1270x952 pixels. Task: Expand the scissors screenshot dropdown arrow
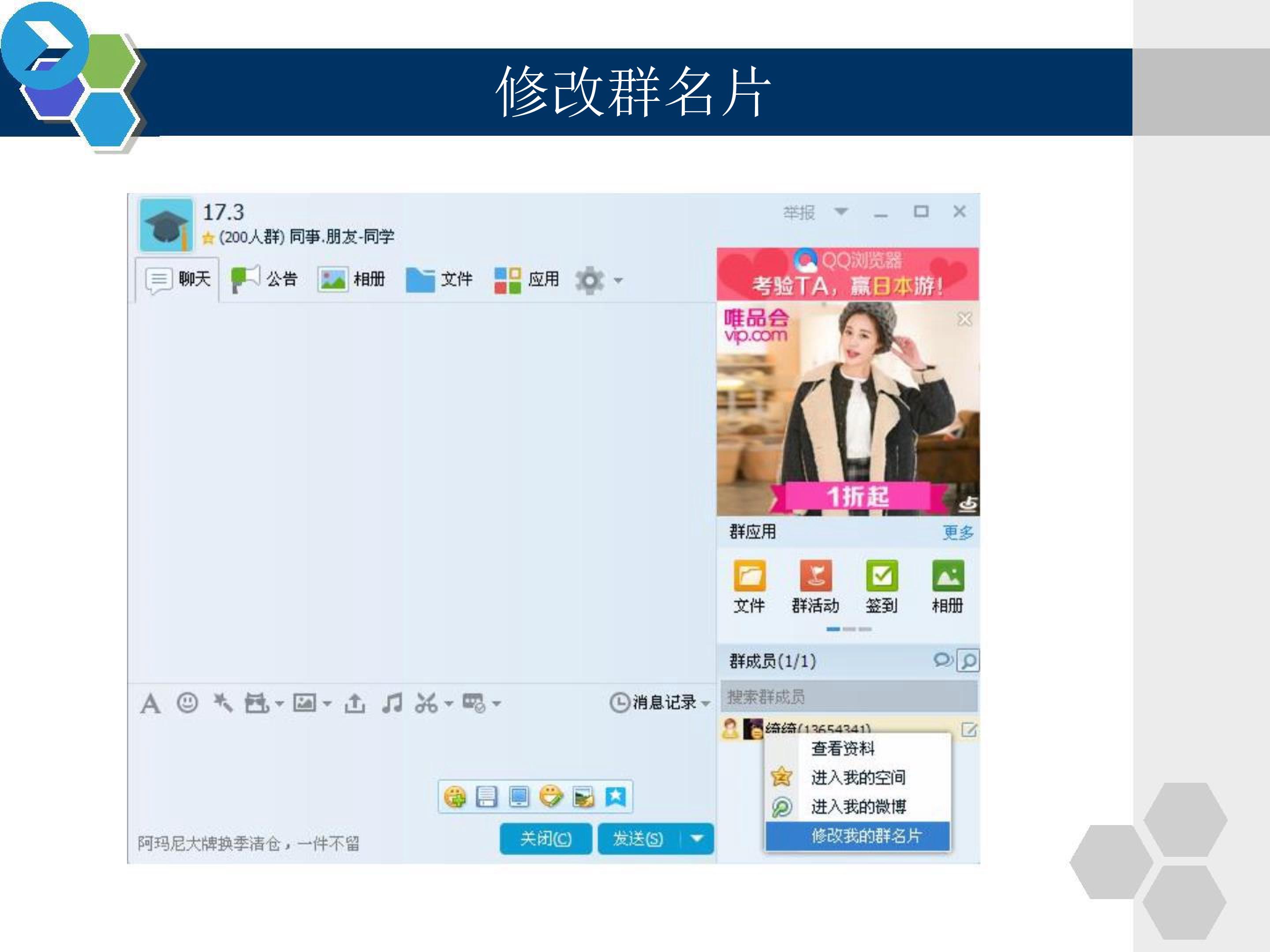click(x=448, y=703)
